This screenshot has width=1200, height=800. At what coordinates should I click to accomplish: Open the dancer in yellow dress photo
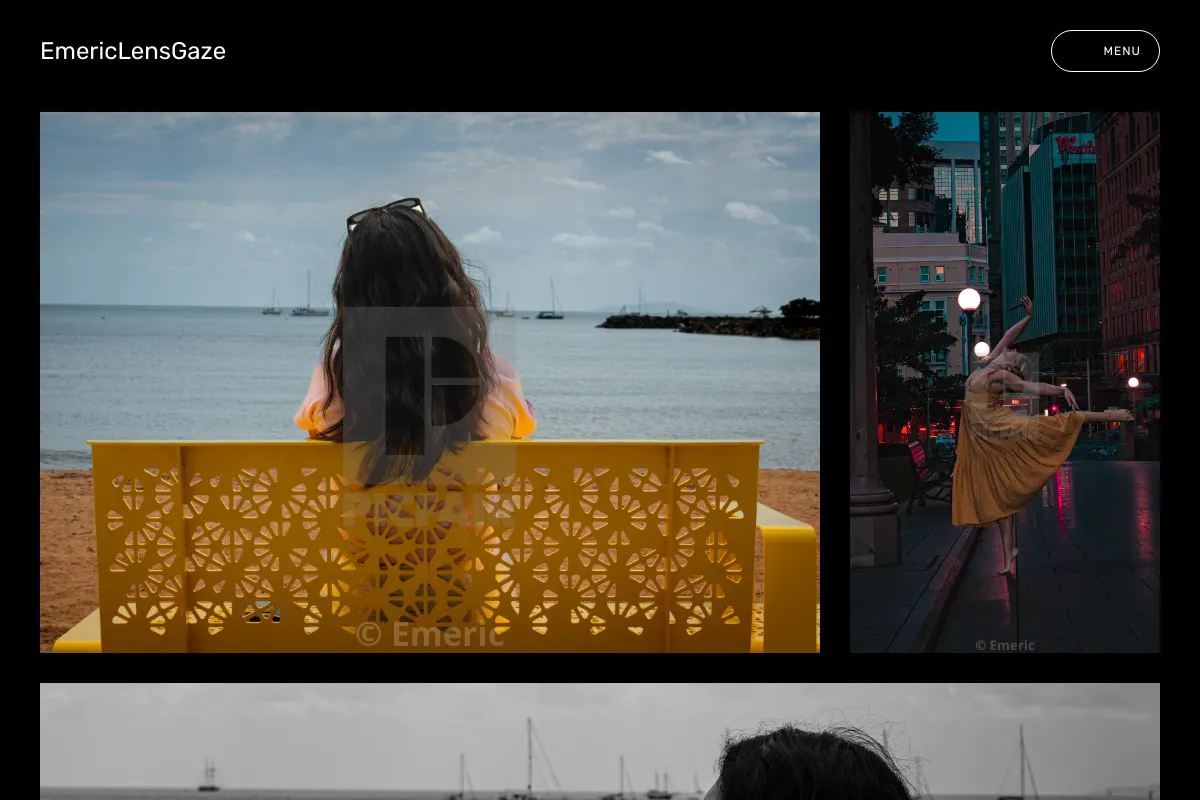1005,382
